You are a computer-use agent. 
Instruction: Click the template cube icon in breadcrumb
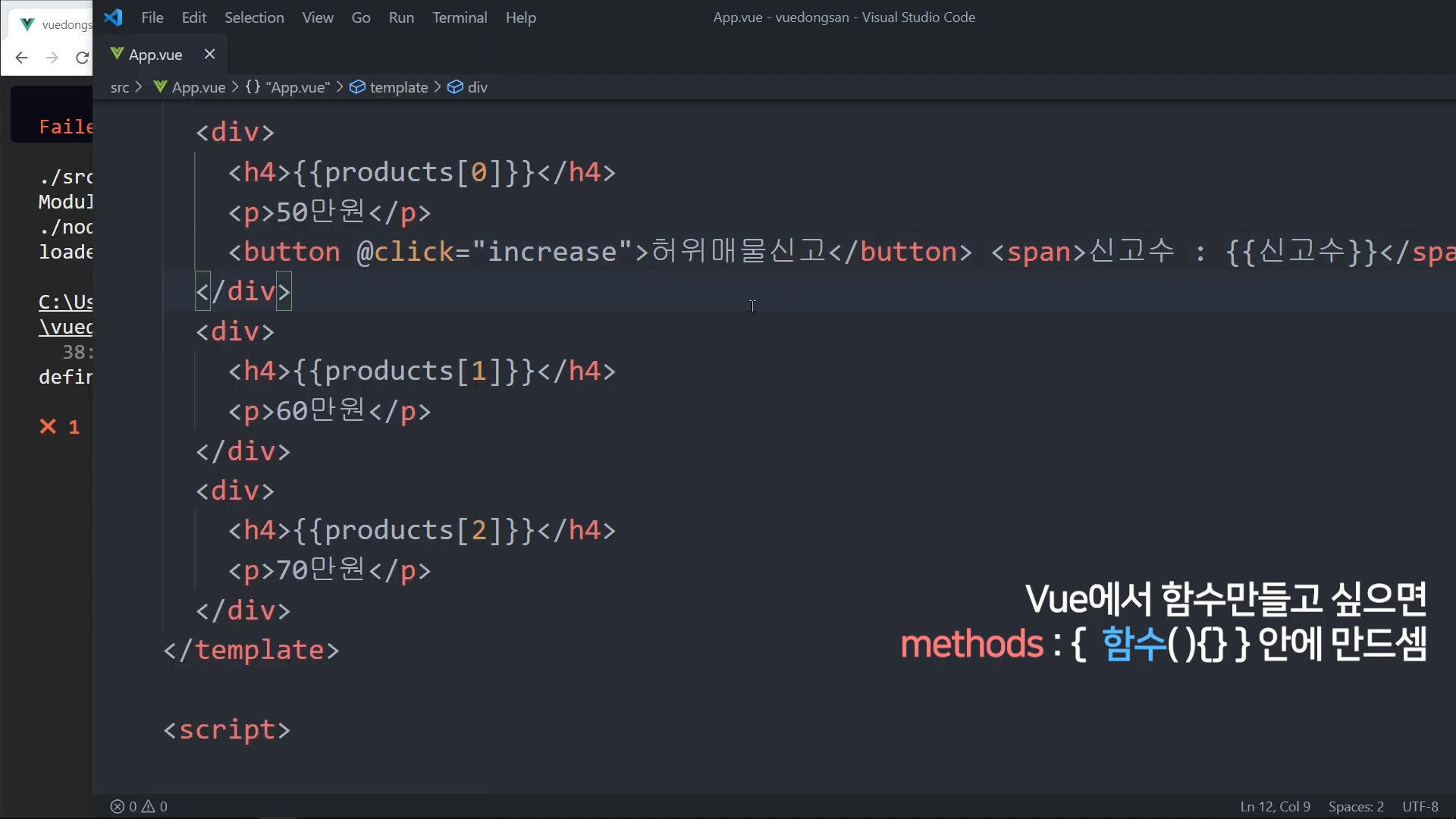tap(357, 87)
